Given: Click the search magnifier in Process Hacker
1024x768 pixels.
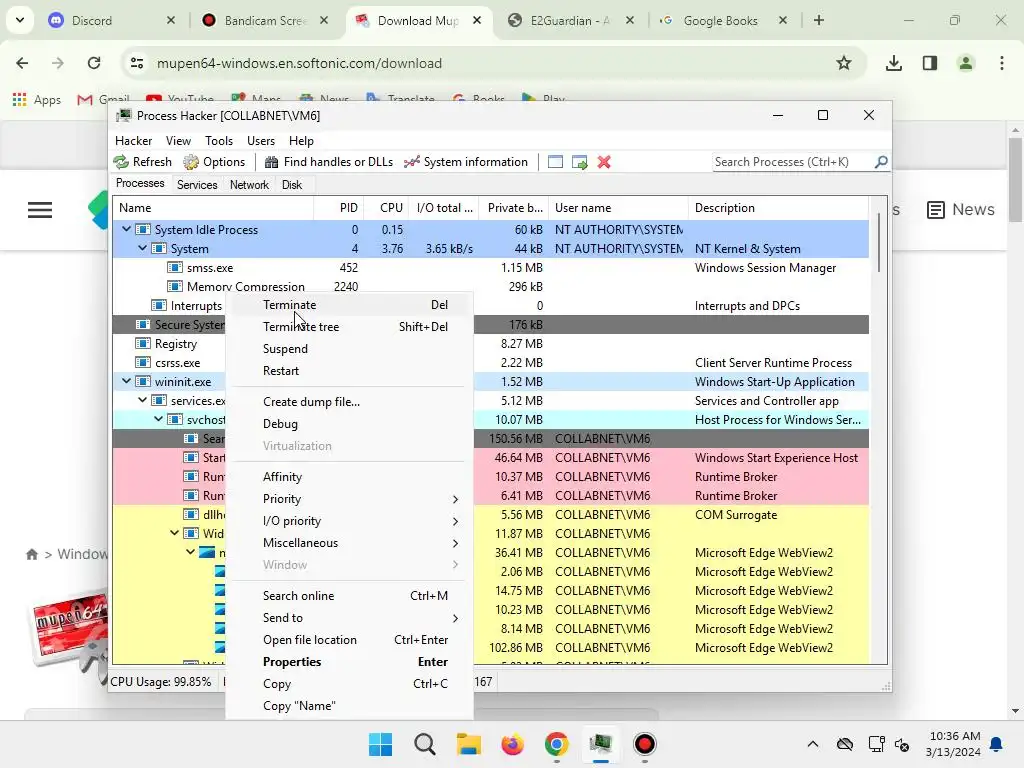Looking at the screenshot, I should 881,161.
